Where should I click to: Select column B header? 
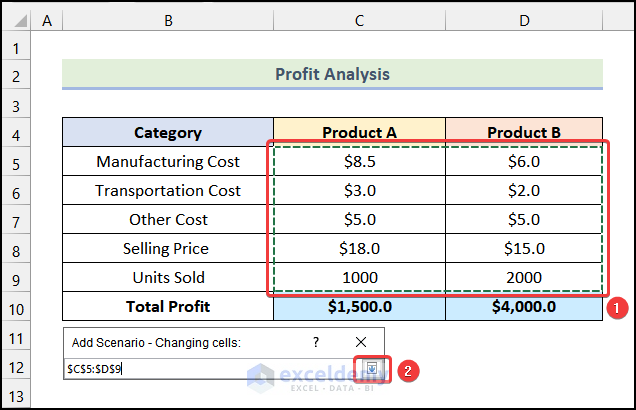click(x=167, y=18)
